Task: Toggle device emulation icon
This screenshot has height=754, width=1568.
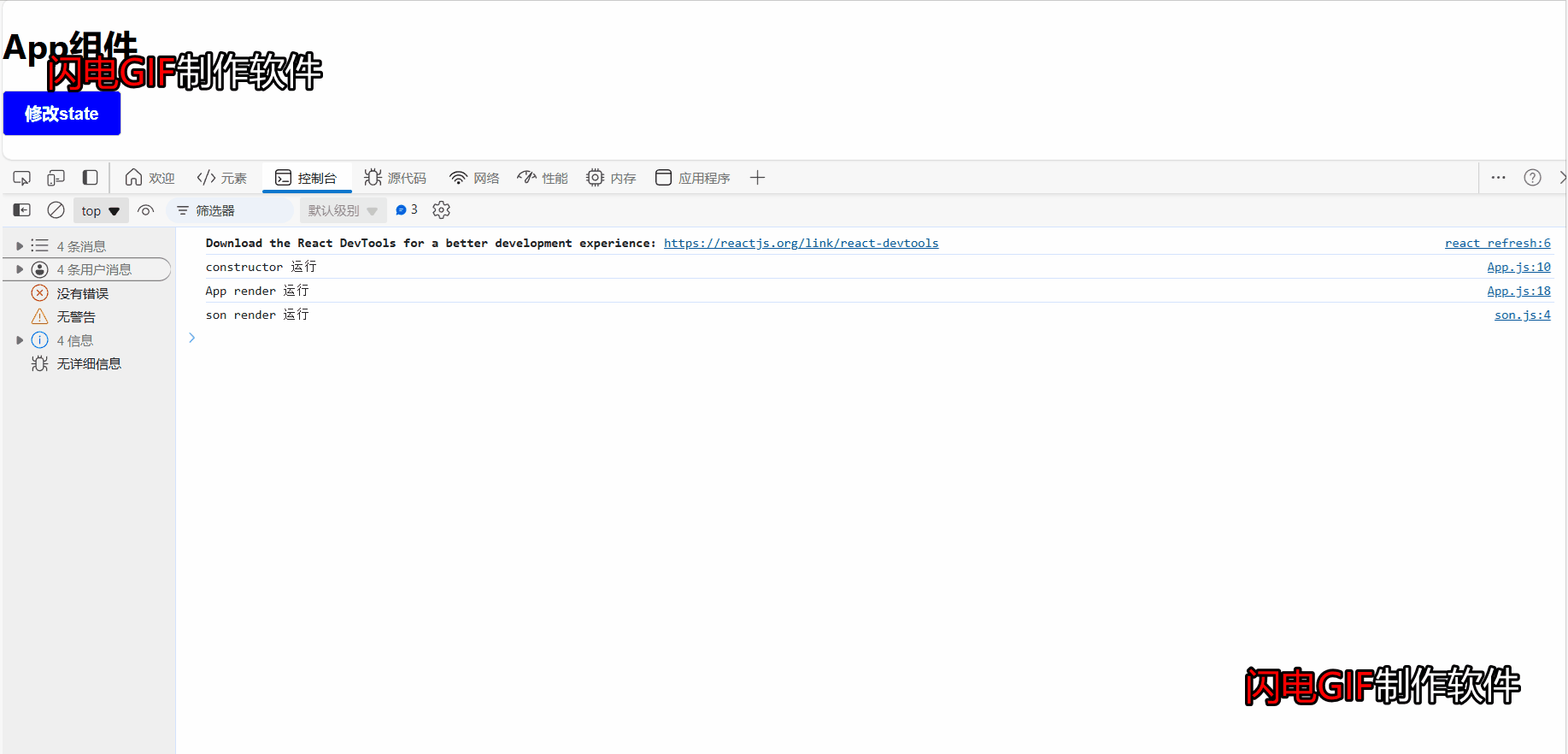Action: [56, 178]
